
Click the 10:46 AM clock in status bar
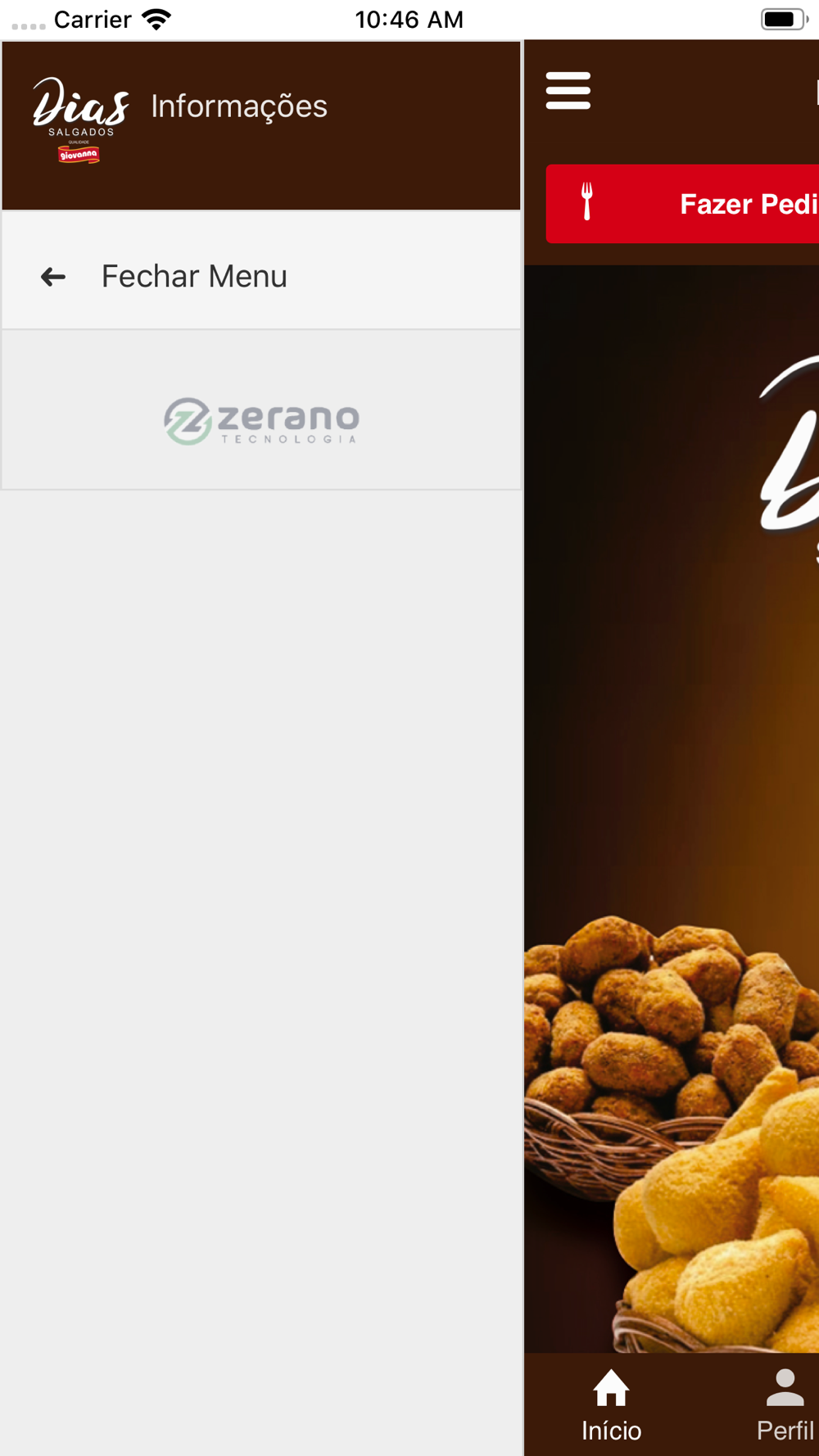(x=409, y=20)
